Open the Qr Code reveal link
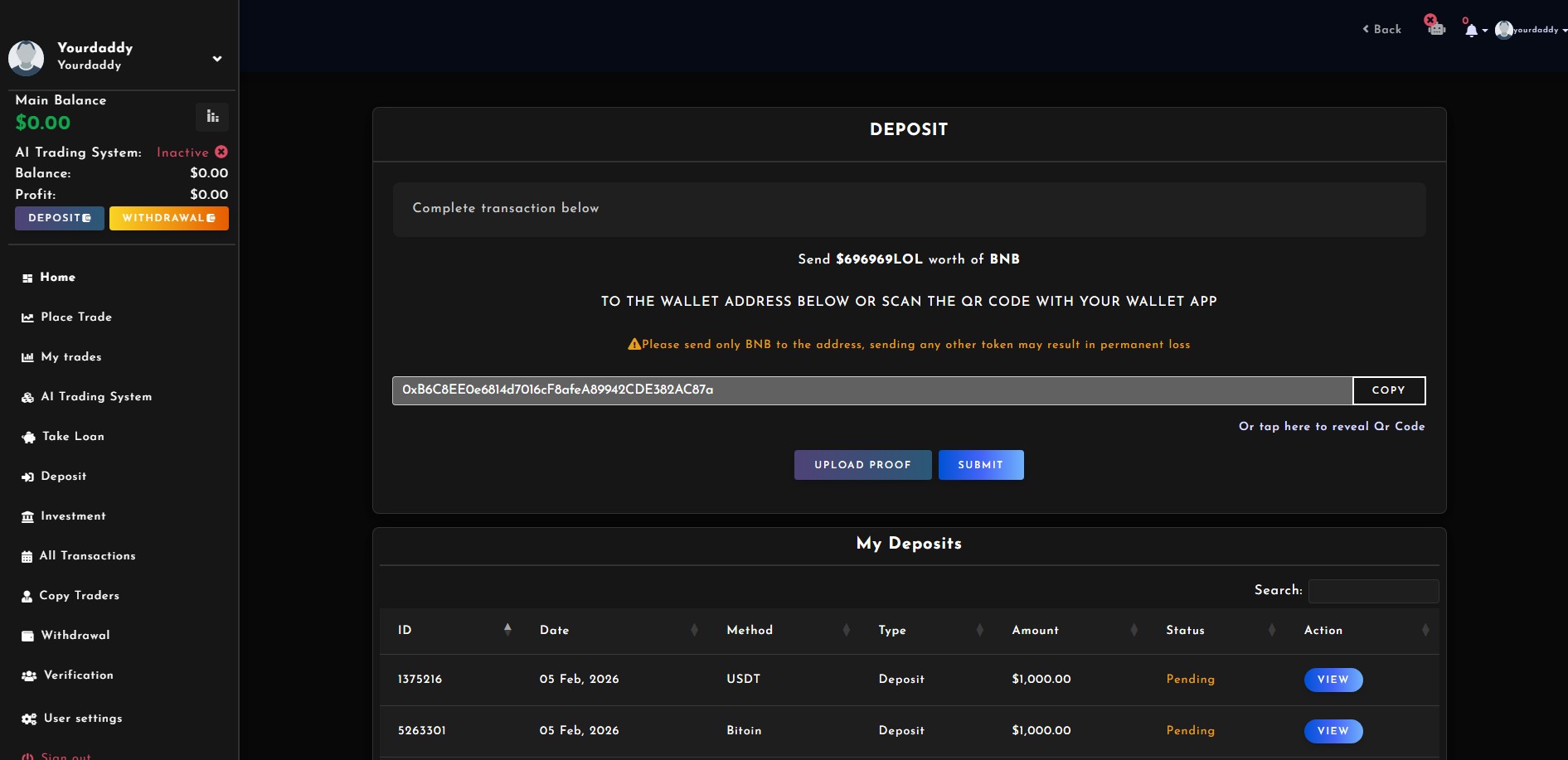 click(x=1331, y=426)
